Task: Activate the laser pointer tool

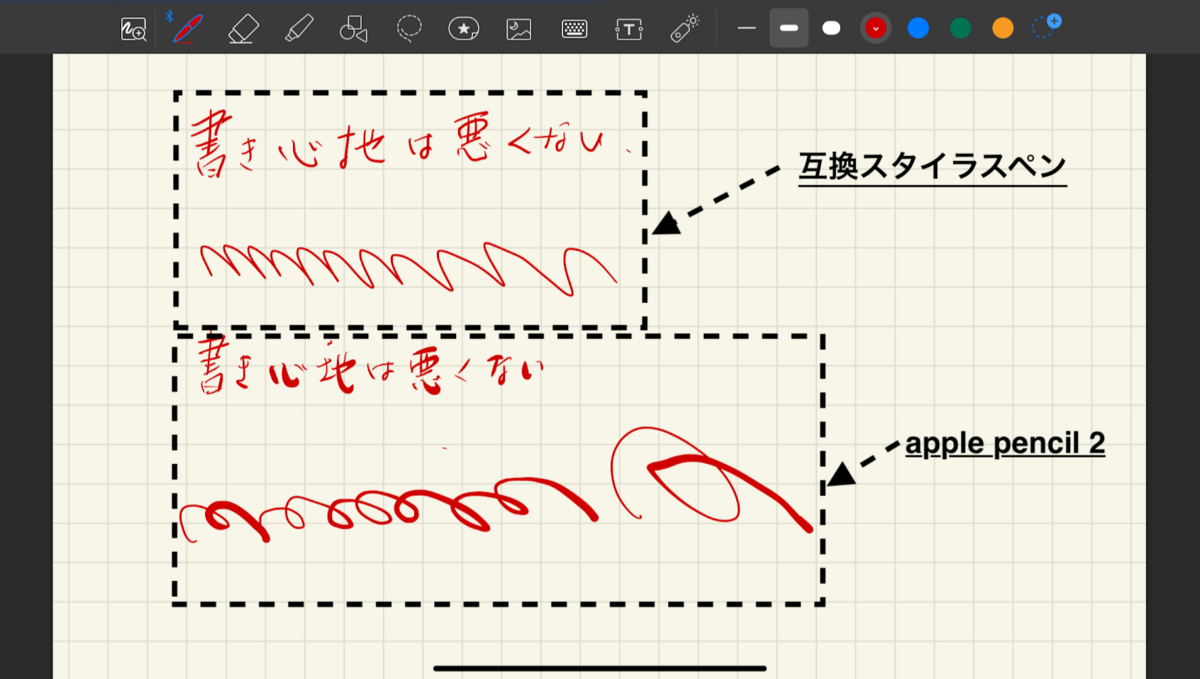Action: click(x=684, y=27)
